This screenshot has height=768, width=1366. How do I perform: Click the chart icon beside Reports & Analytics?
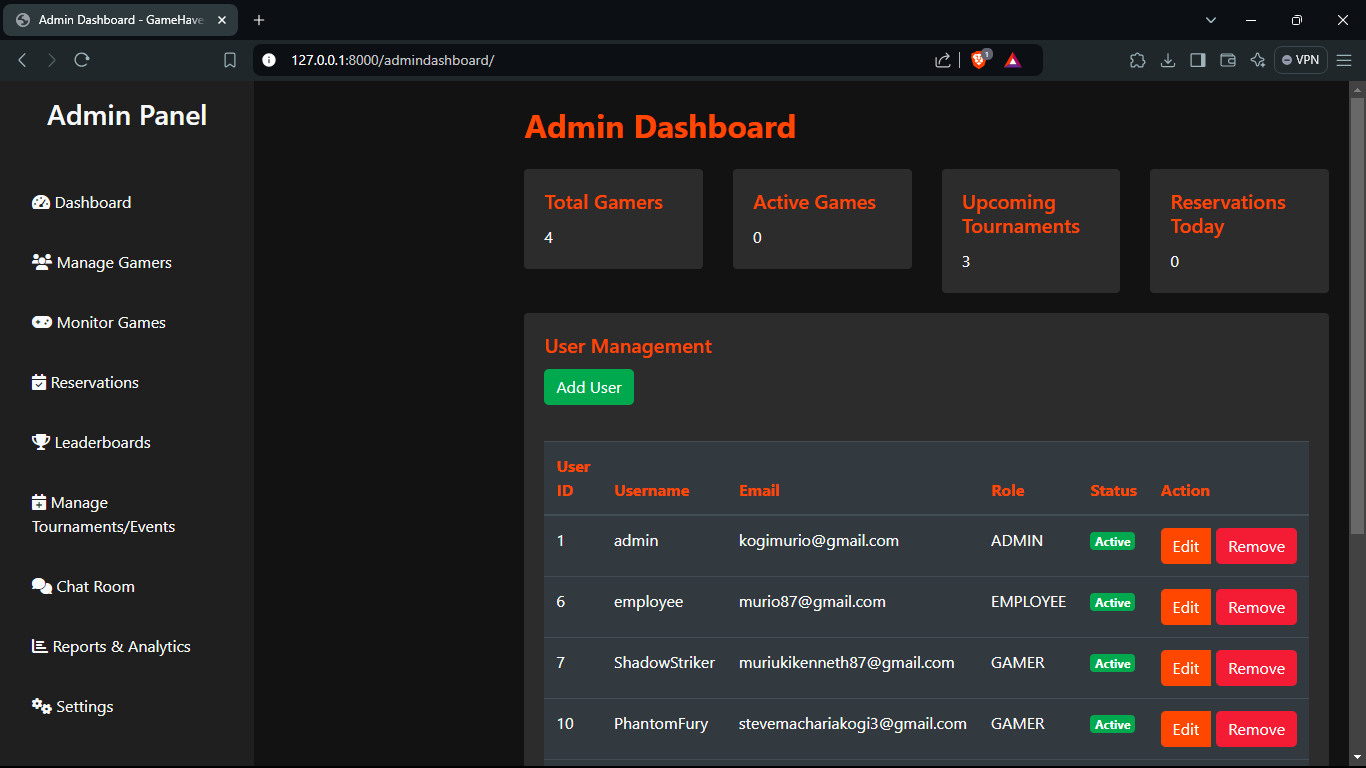pyautogui.click(x=40, y=646)
